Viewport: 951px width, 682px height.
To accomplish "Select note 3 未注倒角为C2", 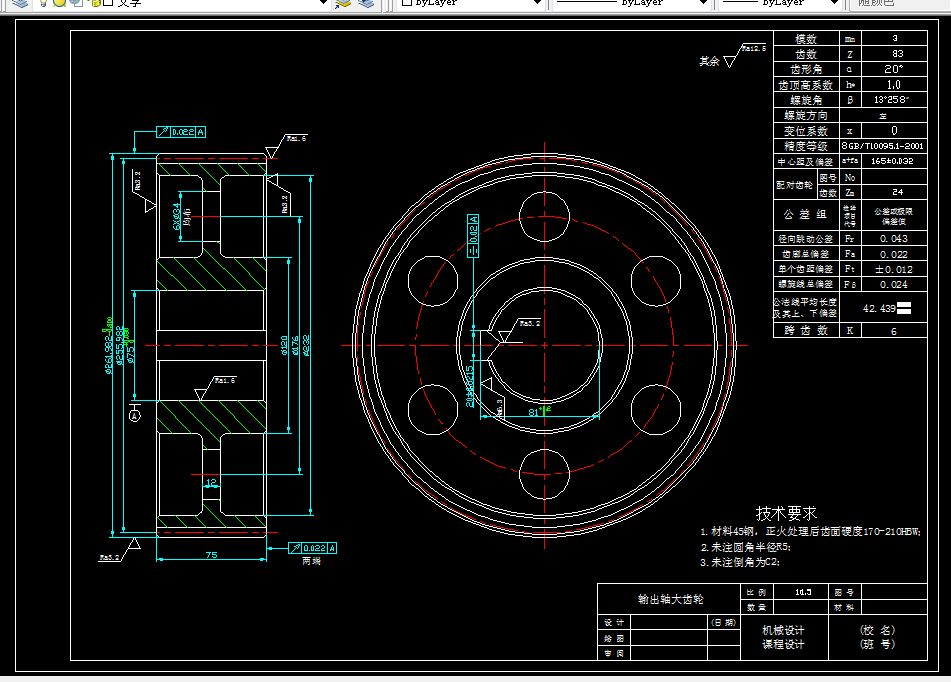I will (x=740, y=562).
